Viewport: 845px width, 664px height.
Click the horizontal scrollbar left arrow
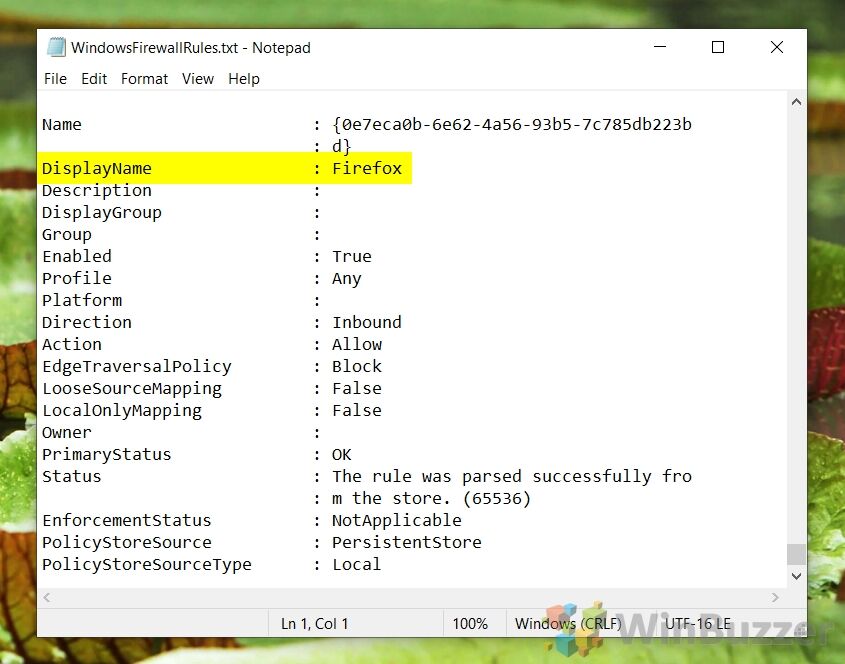[x=47, y=597]
